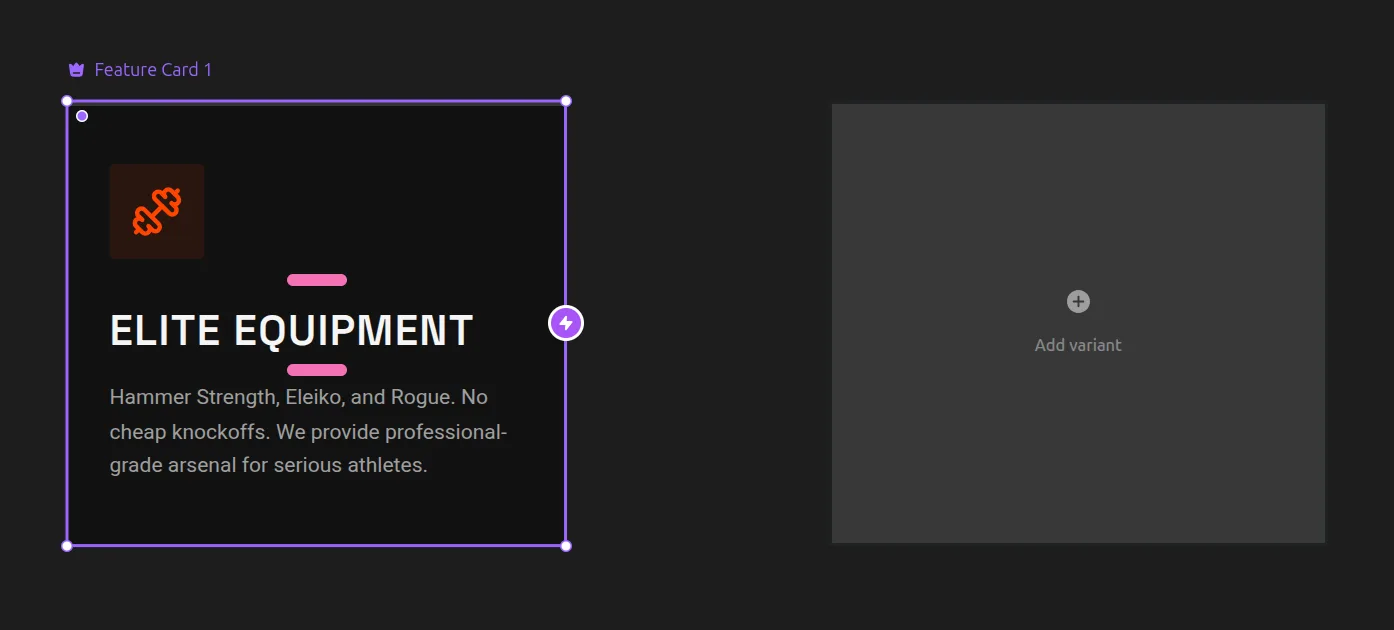Select the Hammer Strength description paragraph
Image resolution: width=1394 pixels, height=630 pixels.
[x=308, y=431]
